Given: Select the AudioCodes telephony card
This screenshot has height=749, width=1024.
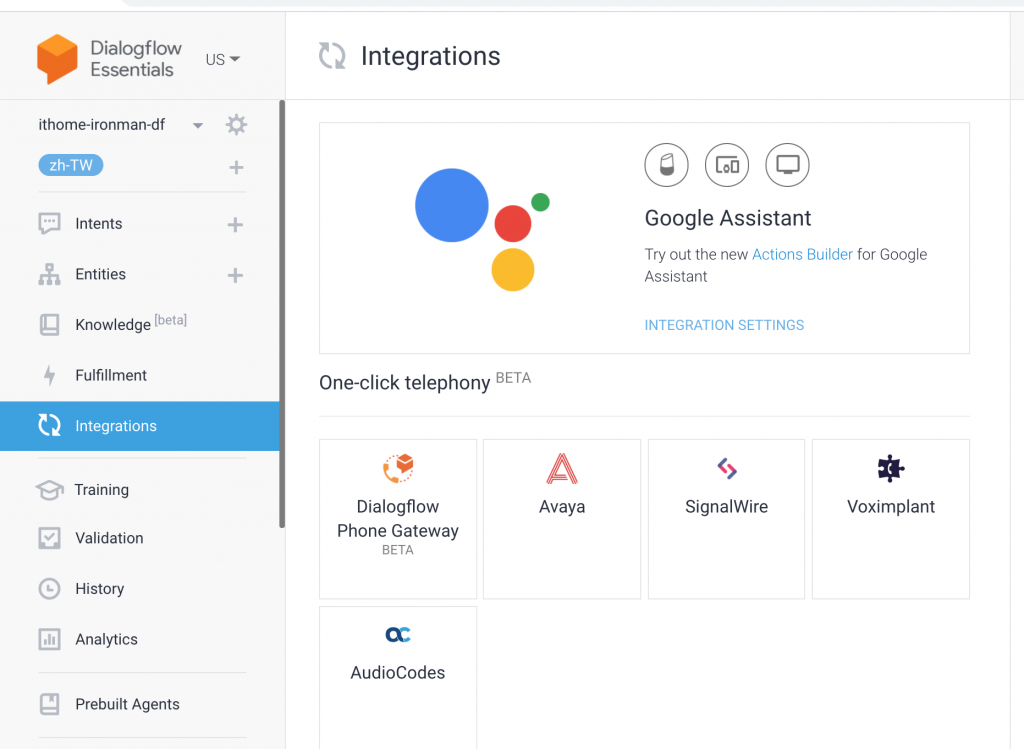Looking at the screenshot, I should click(x=398, y=678).
